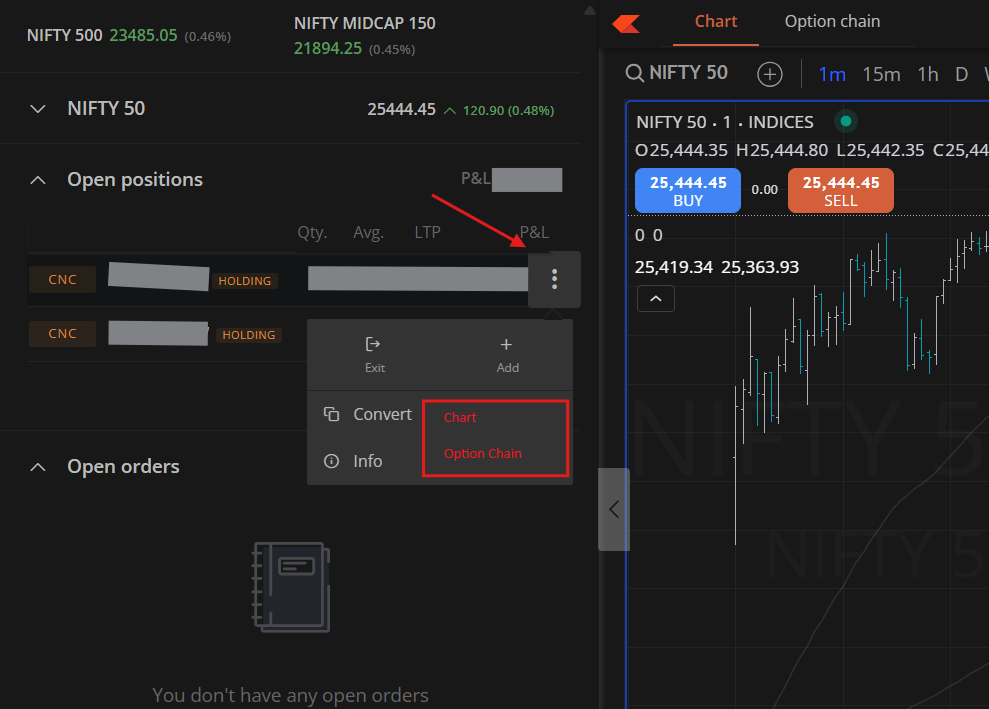This screenshot has height=709, width=989.
Task: Open Info from the position menu
Action: pyautogui.click(x=354, y=461)
